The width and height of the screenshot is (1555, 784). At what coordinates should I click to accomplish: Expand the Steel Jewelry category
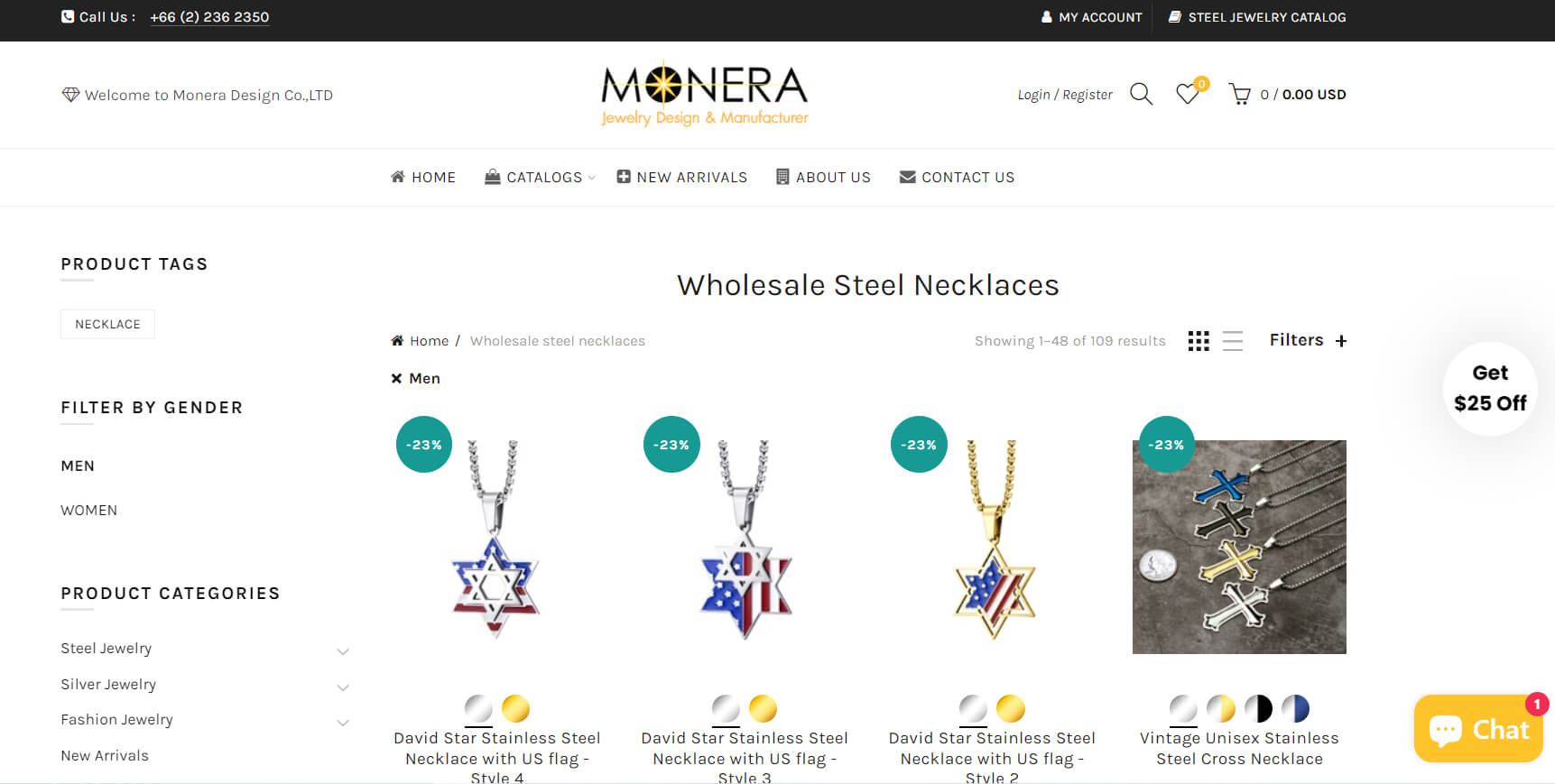click(343, 650)
